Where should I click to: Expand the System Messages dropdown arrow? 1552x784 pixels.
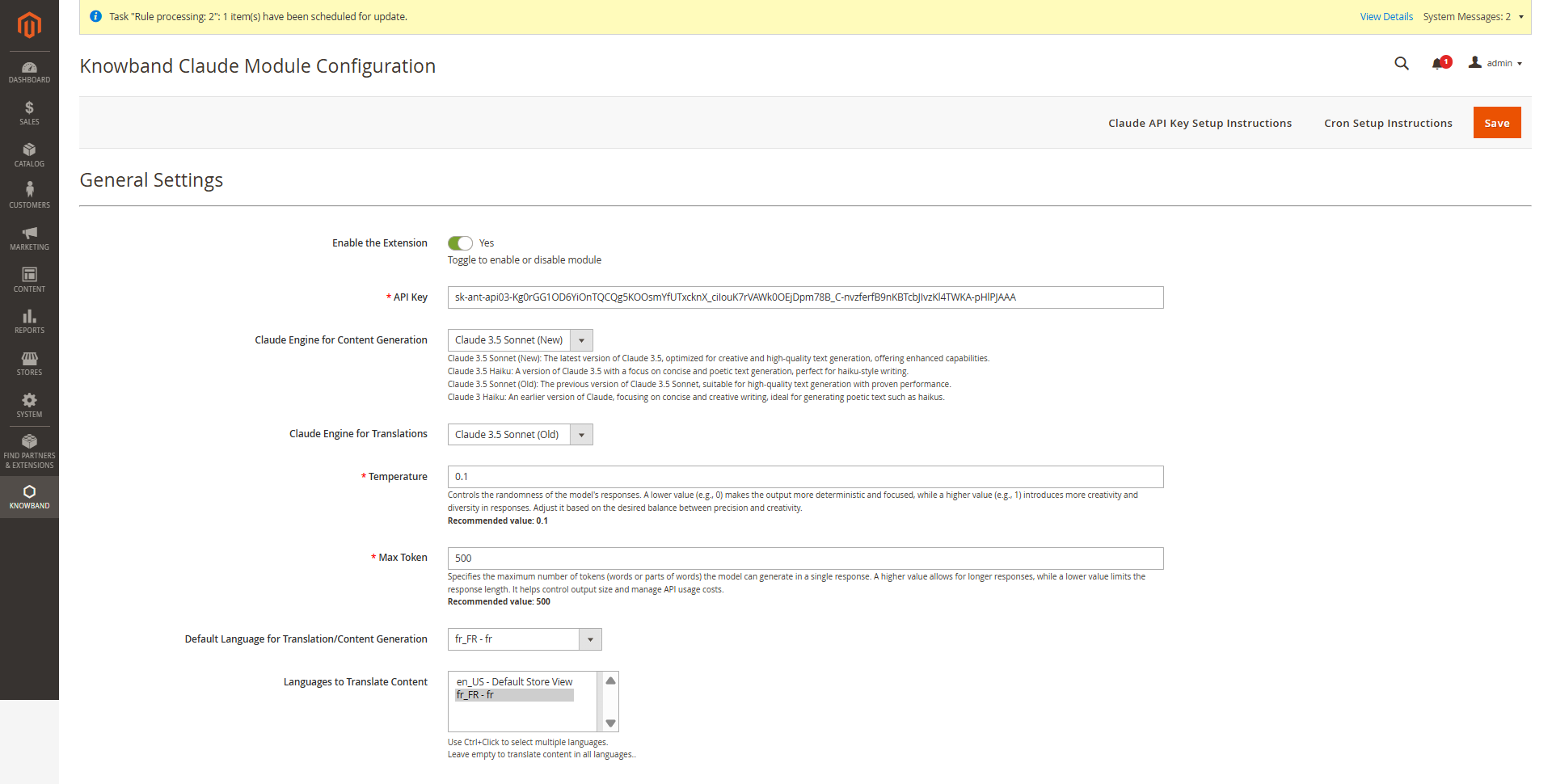click(1521, 17)
